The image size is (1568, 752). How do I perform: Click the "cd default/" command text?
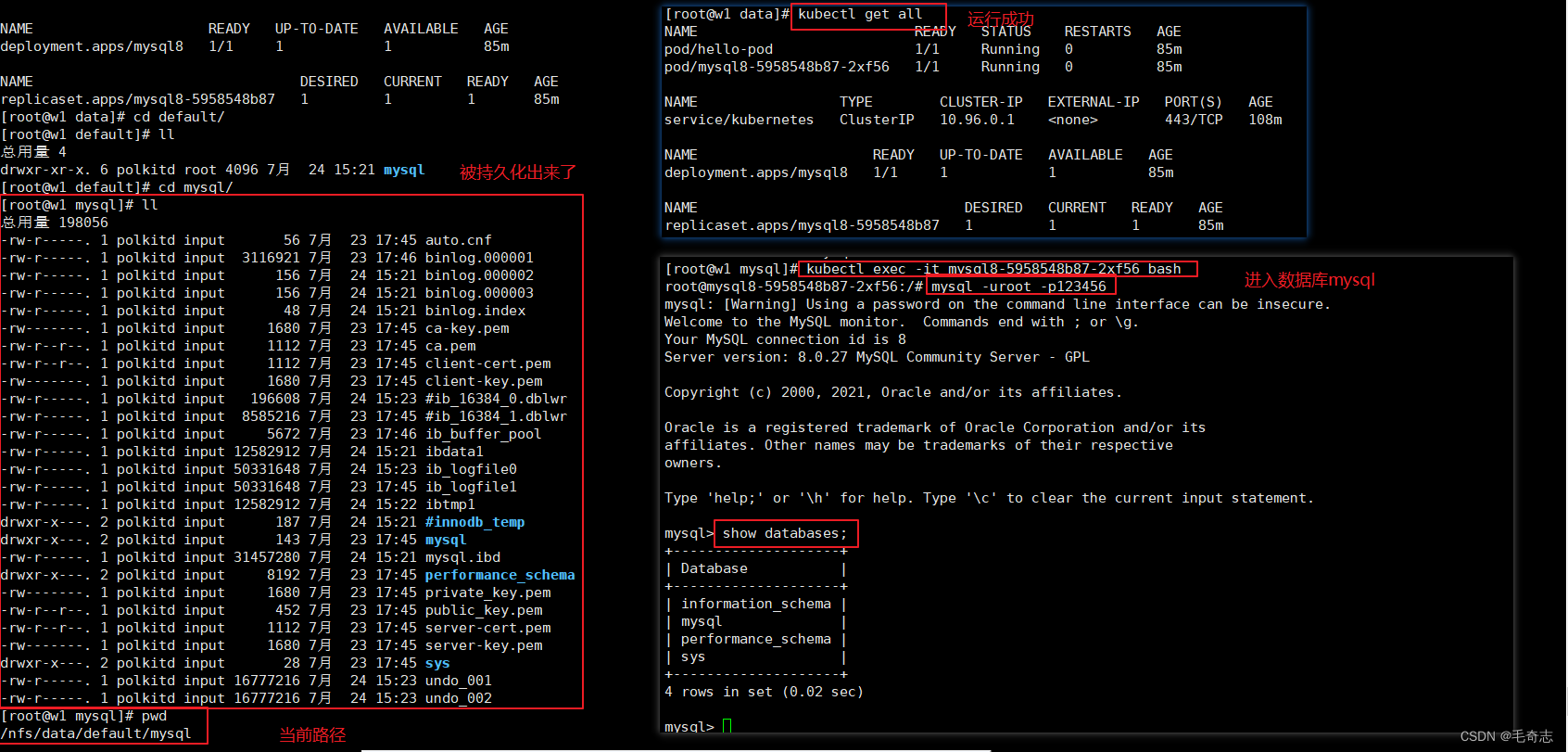179,117
